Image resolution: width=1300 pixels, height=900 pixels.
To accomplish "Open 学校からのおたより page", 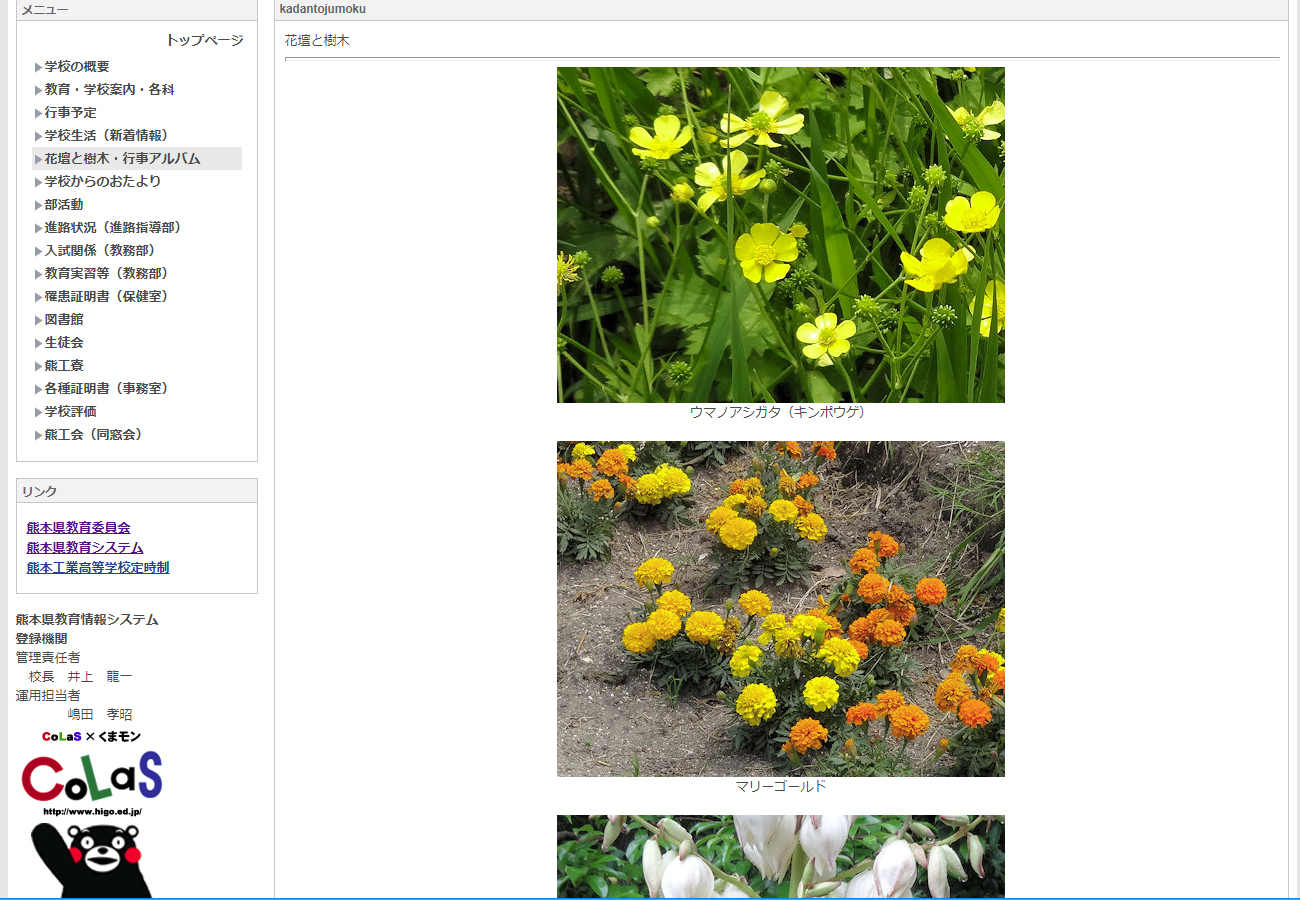I will tap(102, 182).
